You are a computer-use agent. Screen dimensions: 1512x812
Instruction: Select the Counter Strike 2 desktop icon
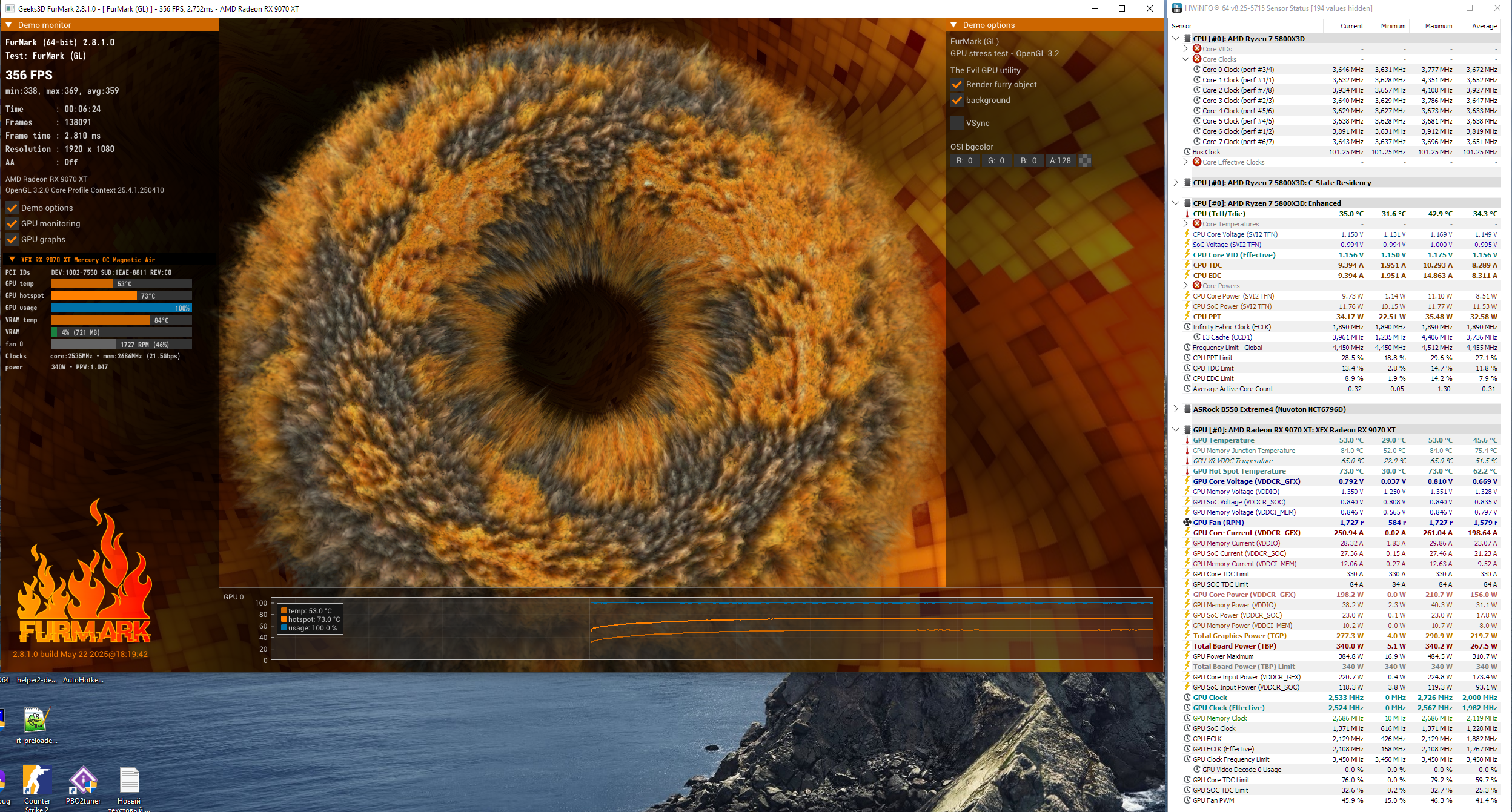tap(37, 780)
